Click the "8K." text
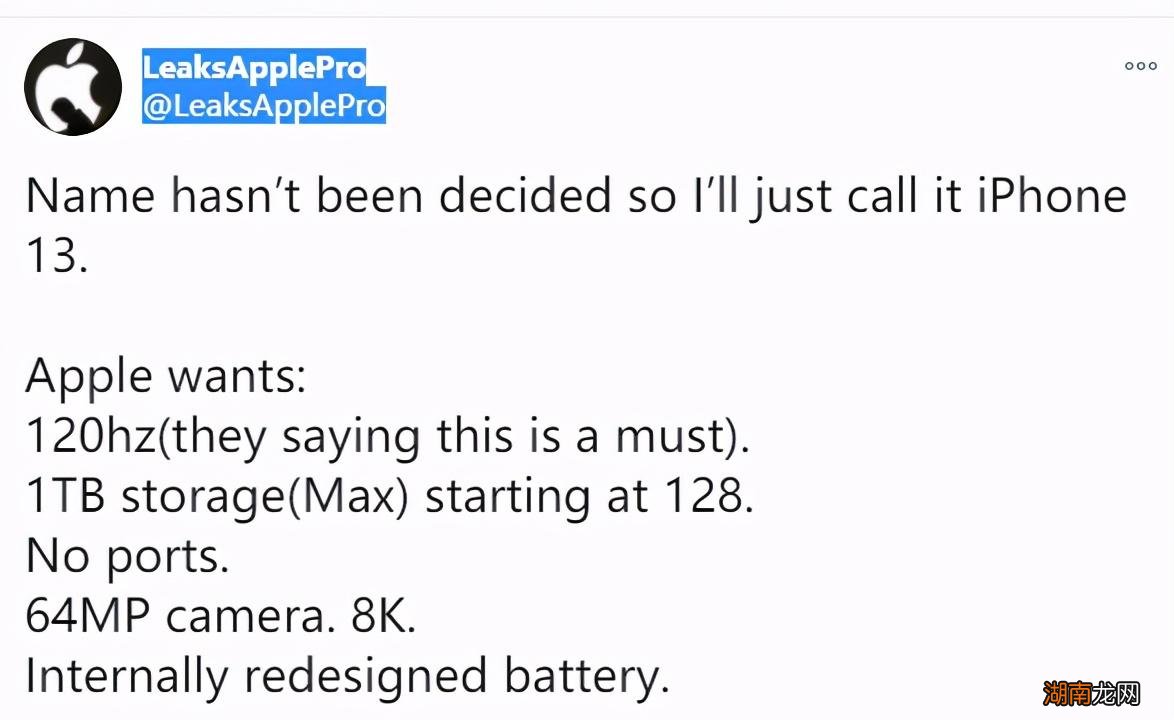The image size is (1174, 720). coord(382,616)
